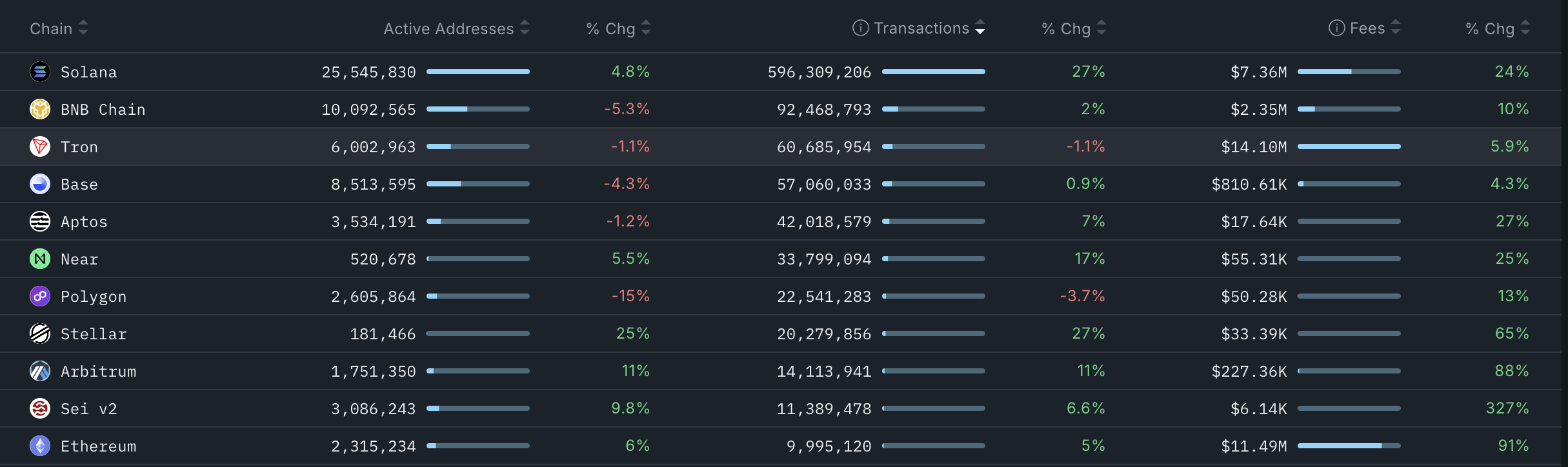Toggle sort arrows next to Transactions

980,28
